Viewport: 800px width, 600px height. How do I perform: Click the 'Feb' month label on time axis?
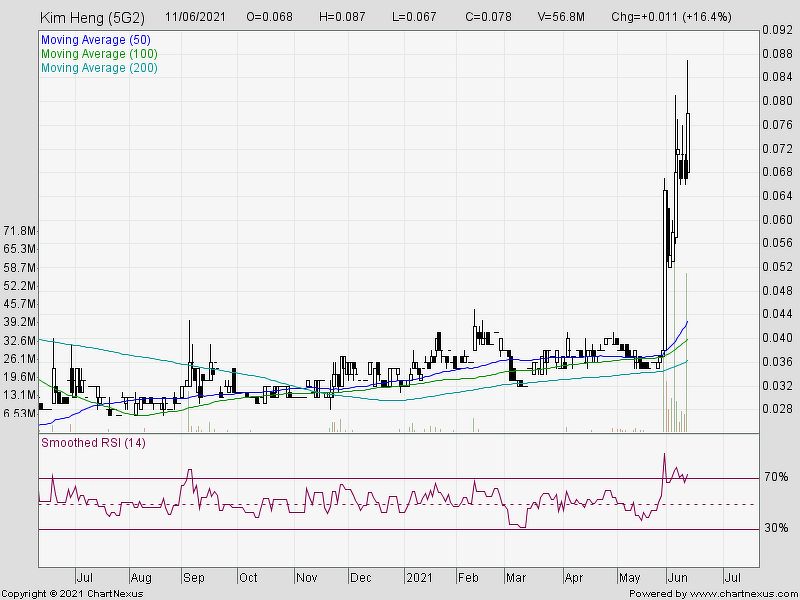click(468, 578)
